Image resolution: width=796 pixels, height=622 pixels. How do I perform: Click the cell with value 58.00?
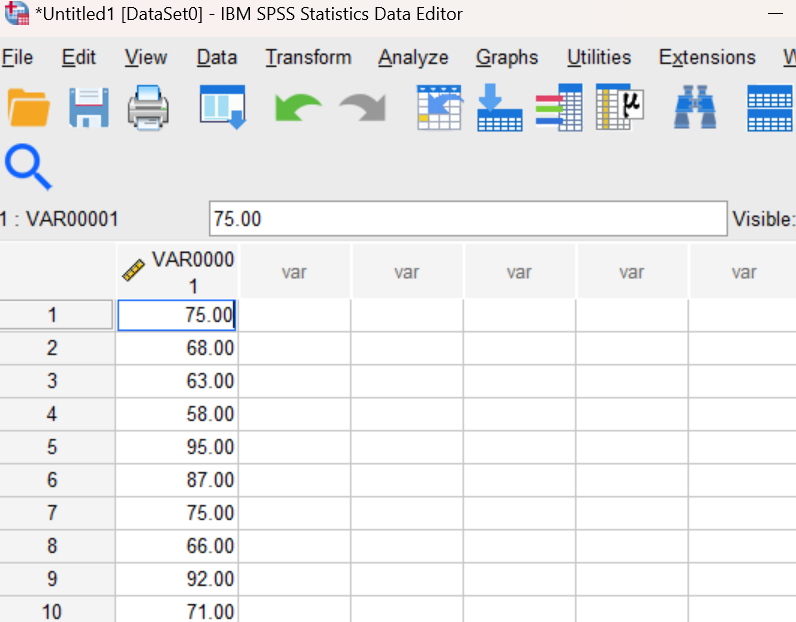point(177,414)
